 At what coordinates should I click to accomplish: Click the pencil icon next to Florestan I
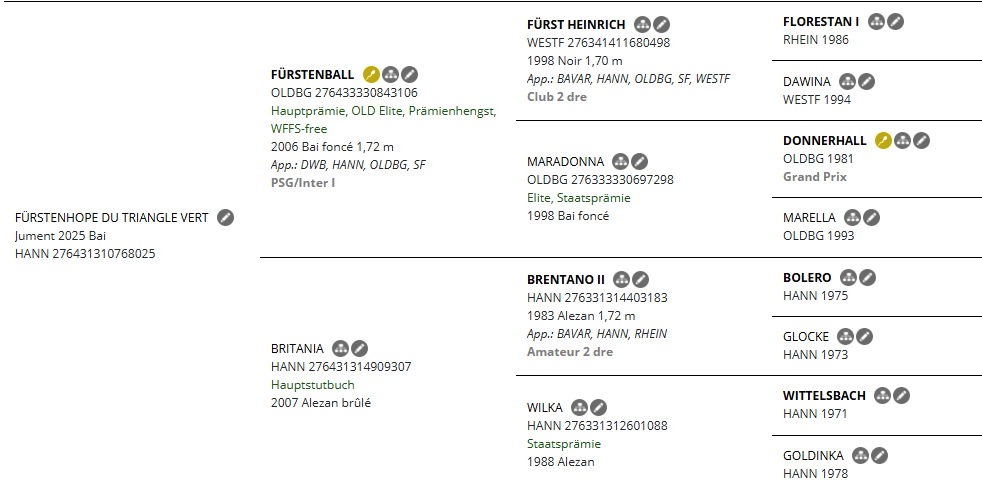click(x=895, y=21)
